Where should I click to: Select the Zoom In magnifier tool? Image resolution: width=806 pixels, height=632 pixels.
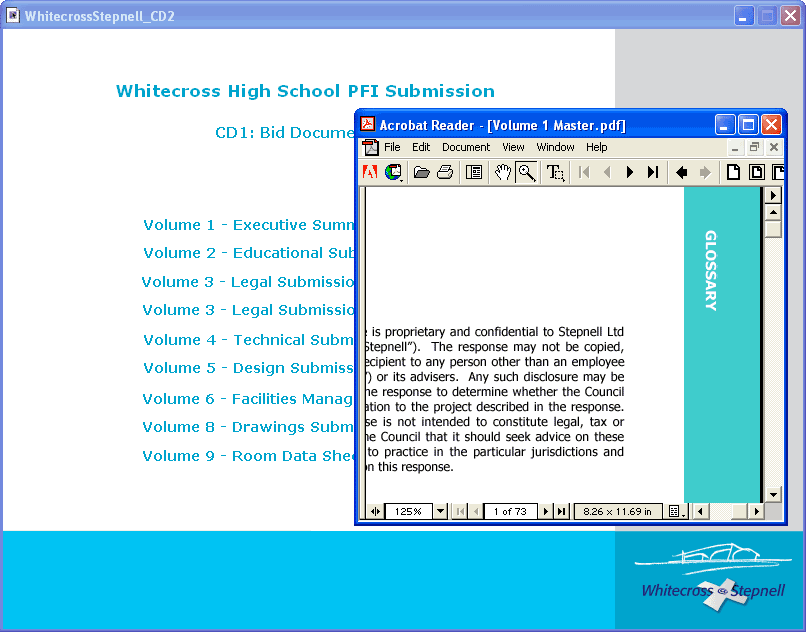point(527,172)
